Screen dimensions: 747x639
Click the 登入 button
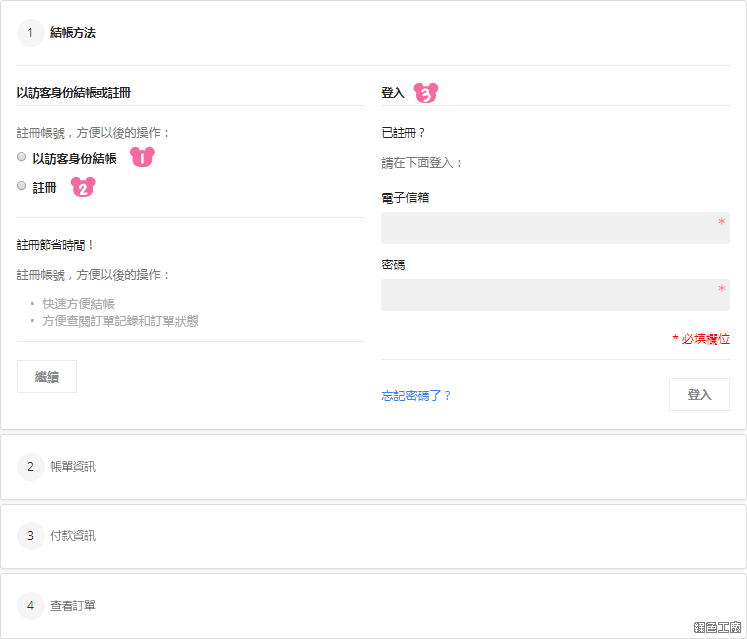(x=699, y=395)
